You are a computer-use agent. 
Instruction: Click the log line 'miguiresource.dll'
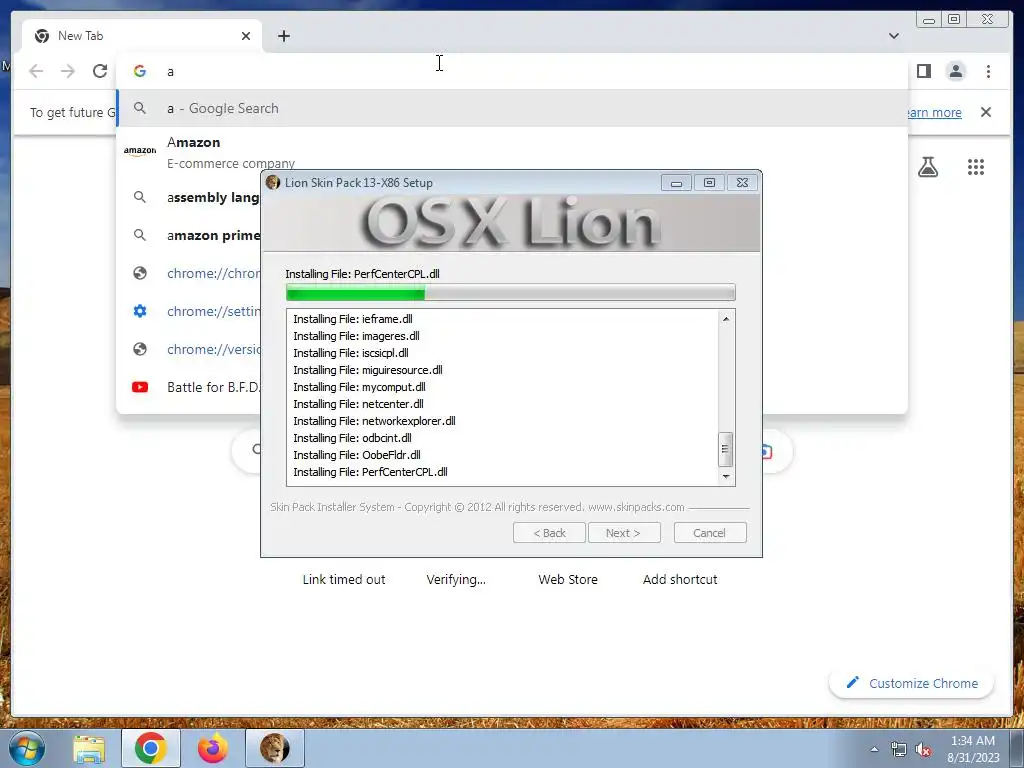point(368,370)
